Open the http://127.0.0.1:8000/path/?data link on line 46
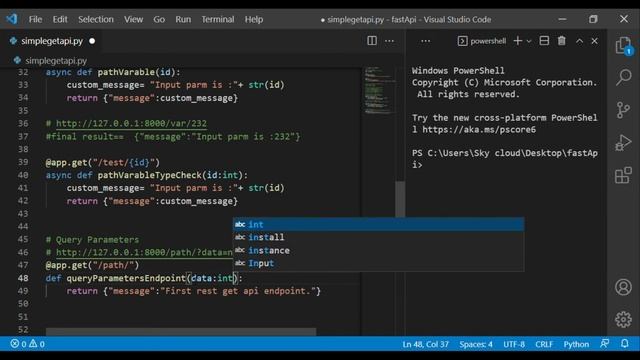 pyautogui.click(x=144, y=252)
